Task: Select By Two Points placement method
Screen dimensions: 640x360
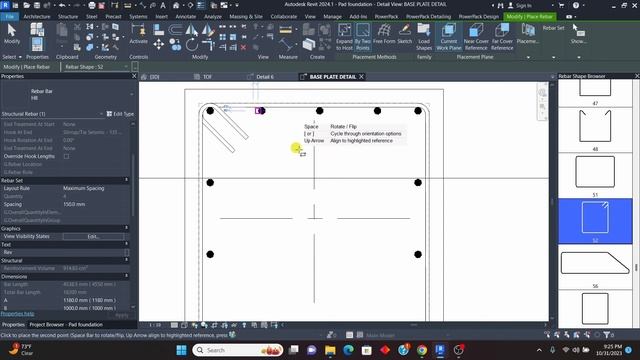Action: tap(362, 37)
